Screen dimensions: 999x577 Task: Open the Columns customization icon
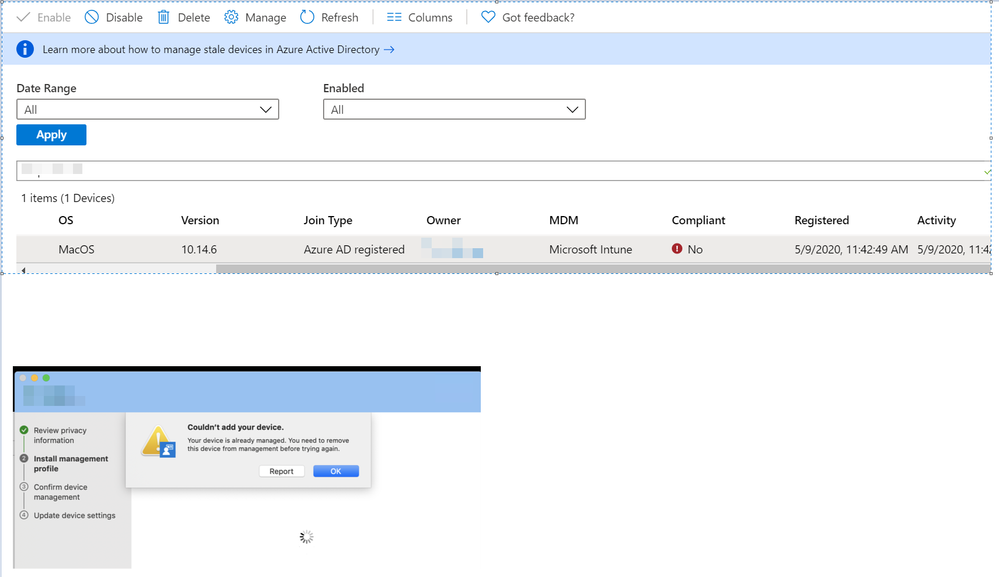[x=395, y=17]
